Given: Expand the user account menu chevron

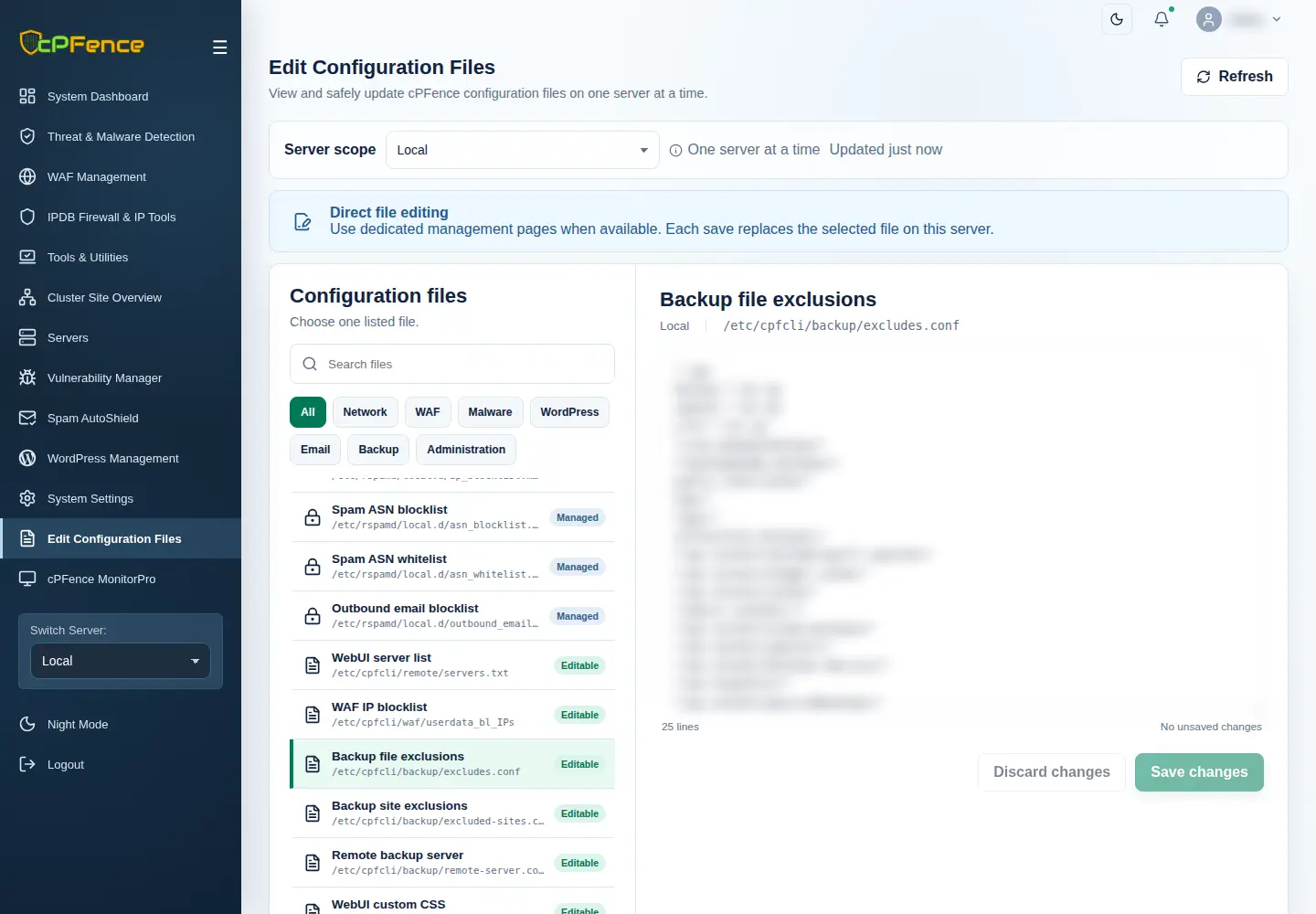Looking at the screenshot, I should pyautogui.click(x=1277, y=19).
